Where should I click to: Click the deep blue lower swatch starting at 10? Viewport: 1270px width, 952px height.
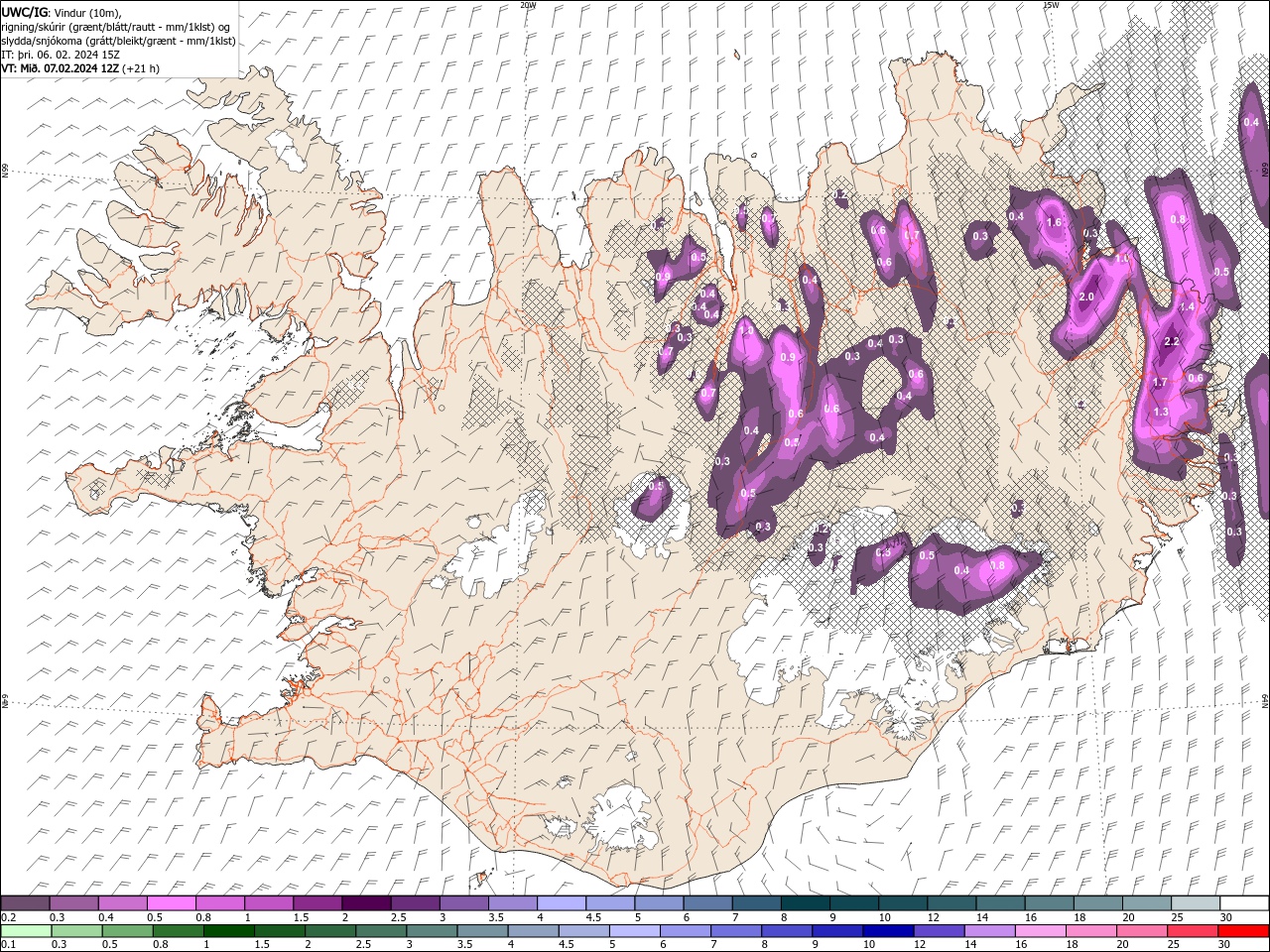click(x=887, y=931)
